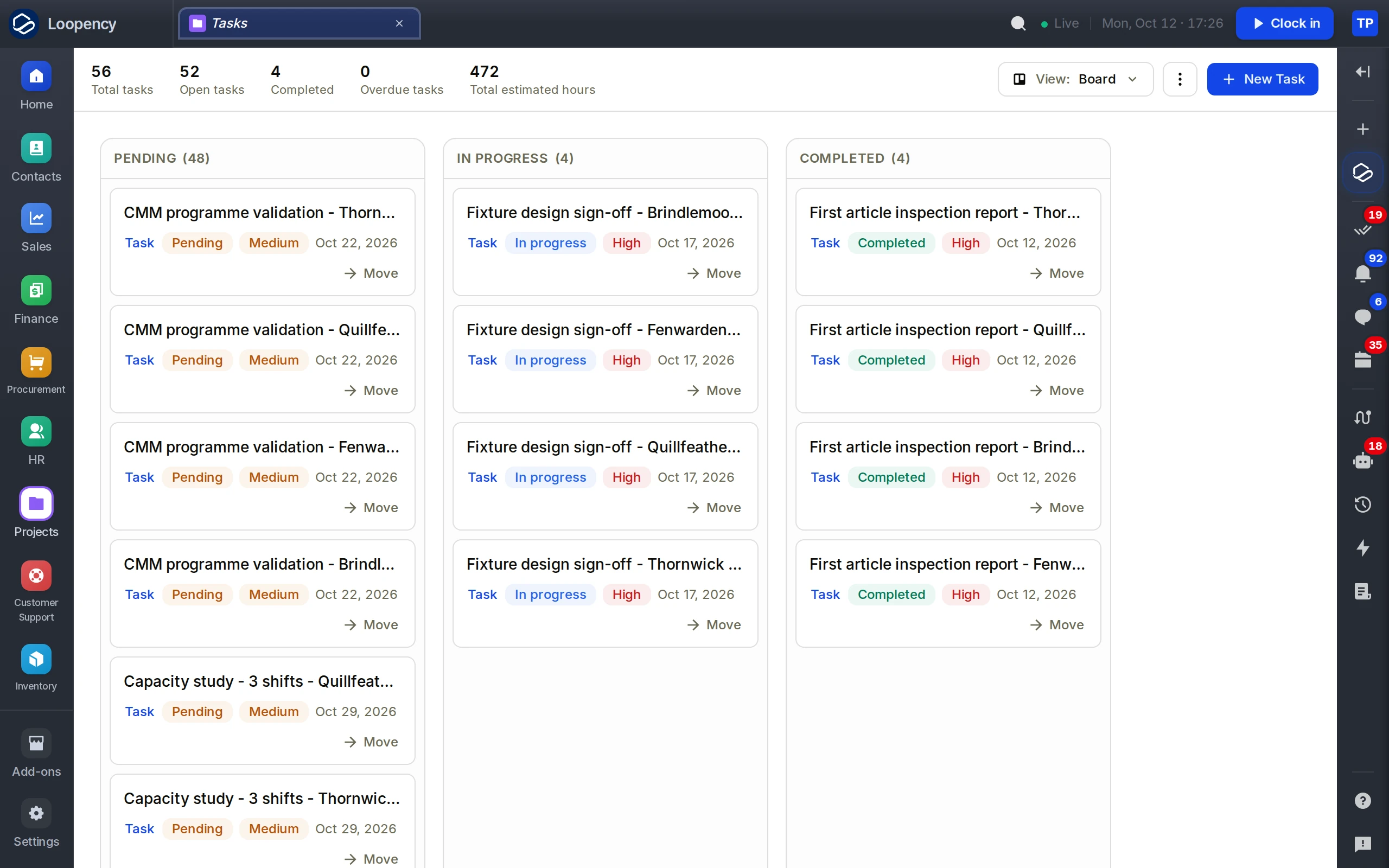This screenshot has width=1389, height=868.
Task: Open the HR module icon
Action: 36,431
